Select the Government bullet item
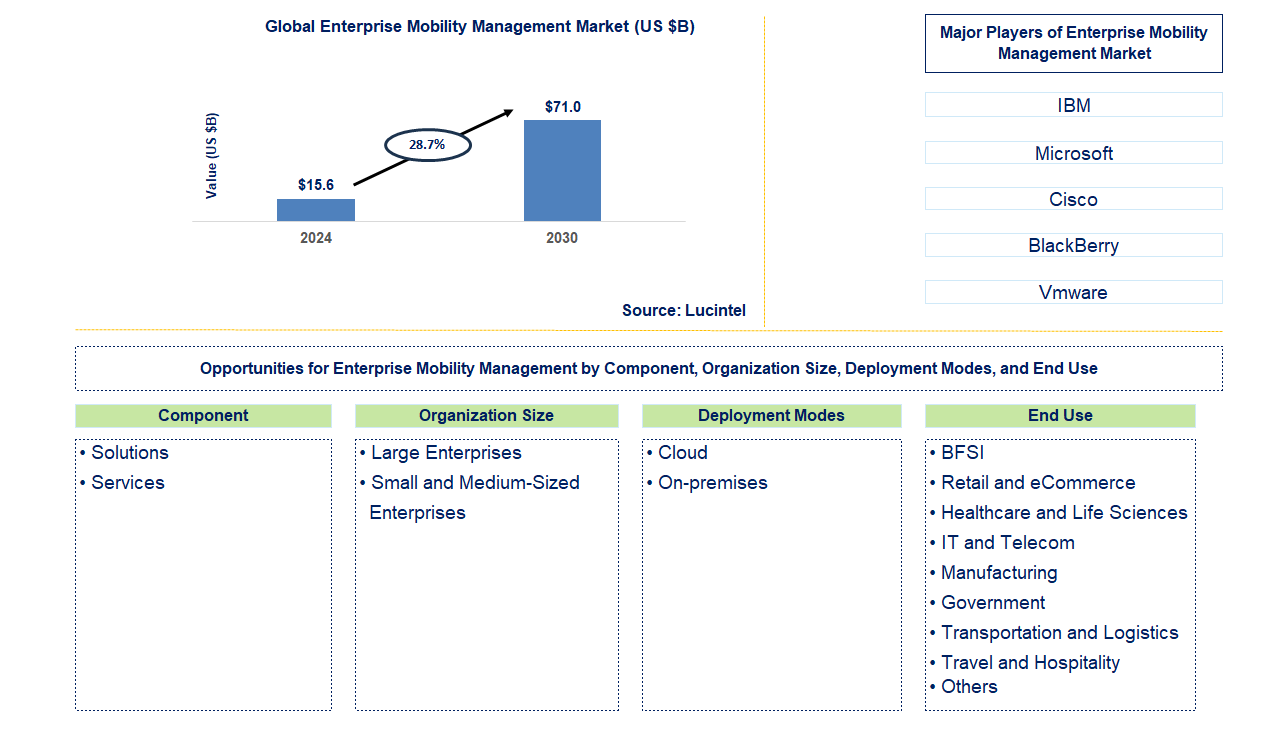The height and width of the screenshot is (751, 1287). [x=988, y=603]
